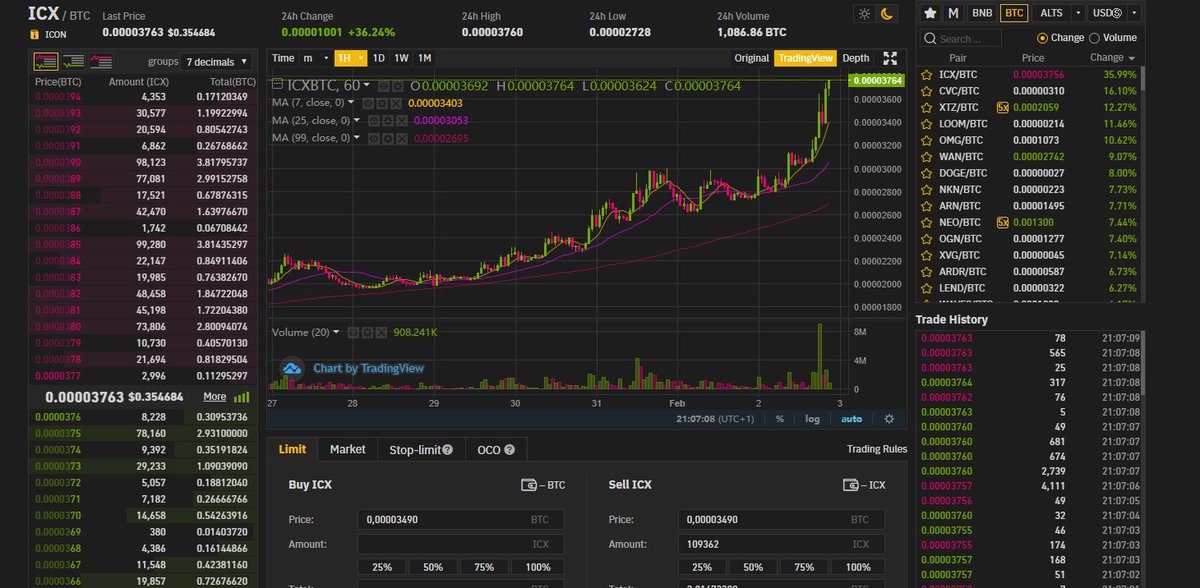Screen dimensions: 1200x588
Task: Expand ICXBTC, 60 legend dropdown
Action: (368, 86)
